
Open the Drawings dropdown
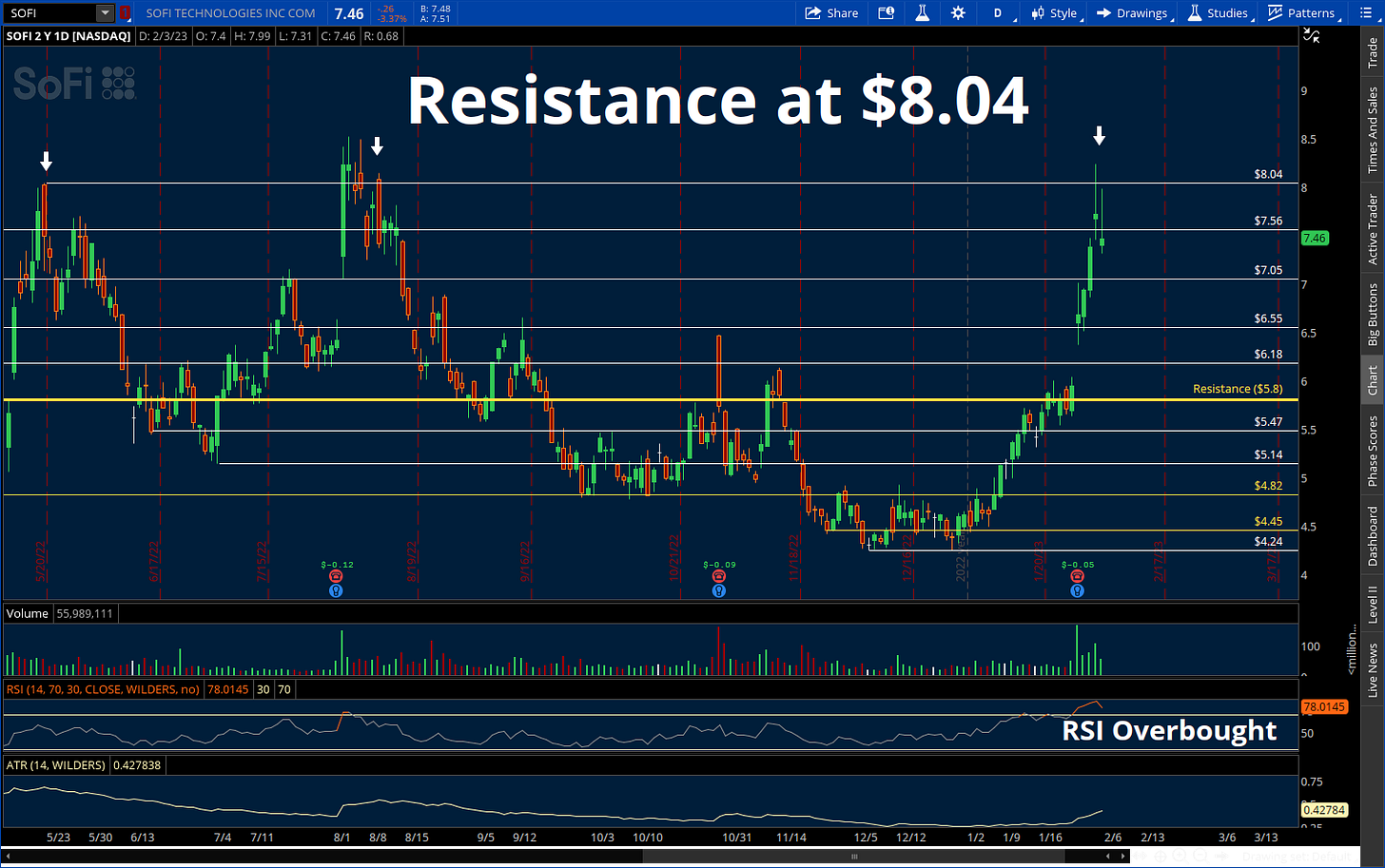point(1132,13)
